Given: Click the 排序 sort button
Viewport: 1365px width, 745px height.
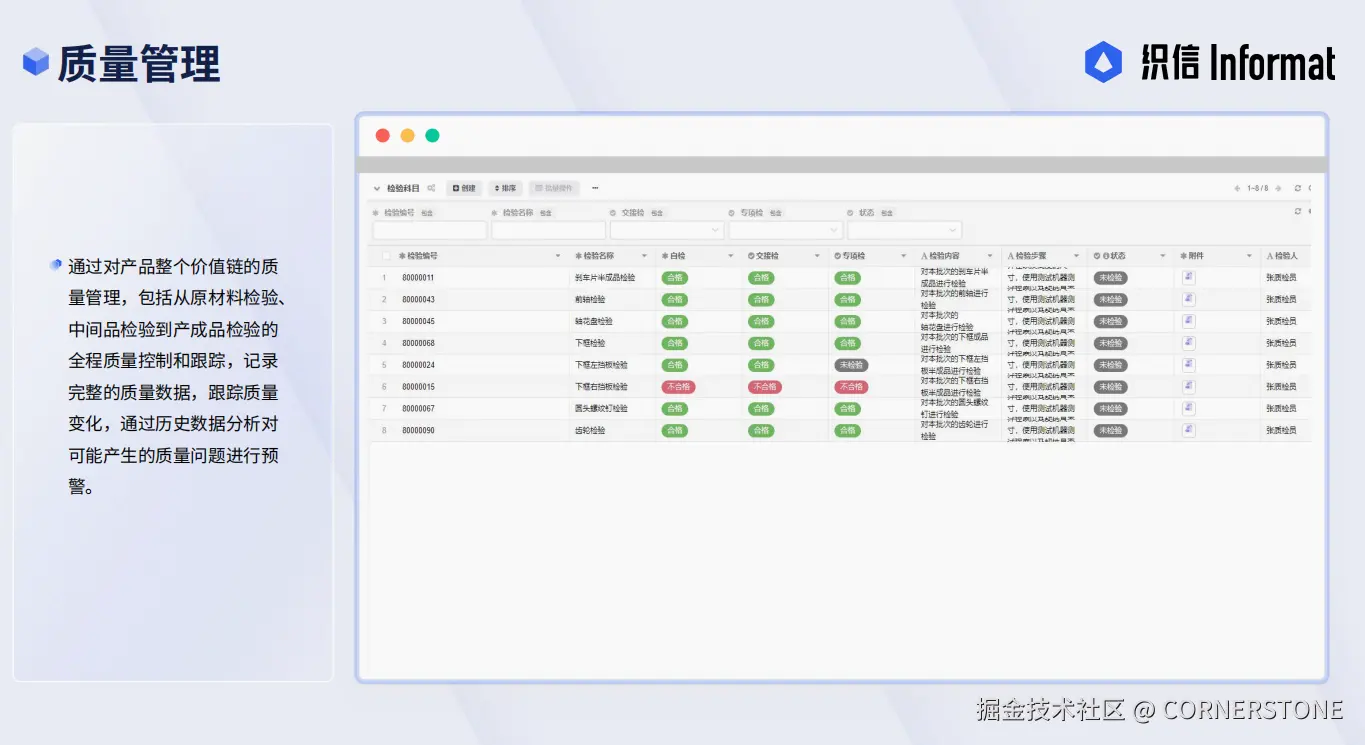Looking at the screenshot, I should [506, 188].
